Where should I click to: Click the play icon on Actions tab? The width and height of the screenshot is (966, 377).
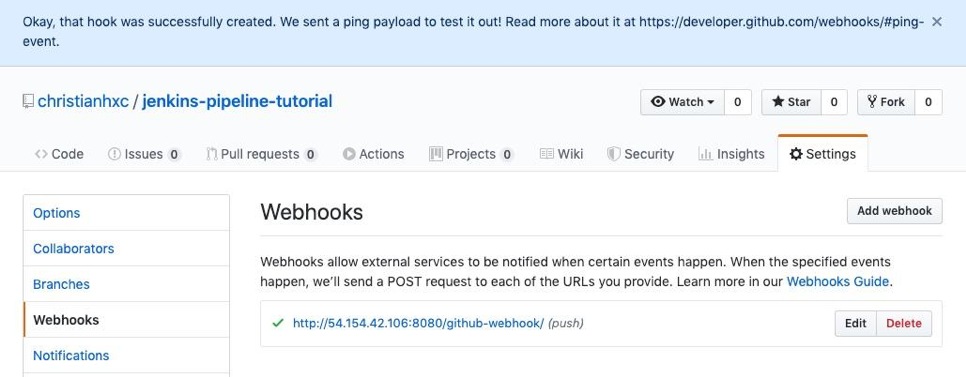[x=349, y=154]
